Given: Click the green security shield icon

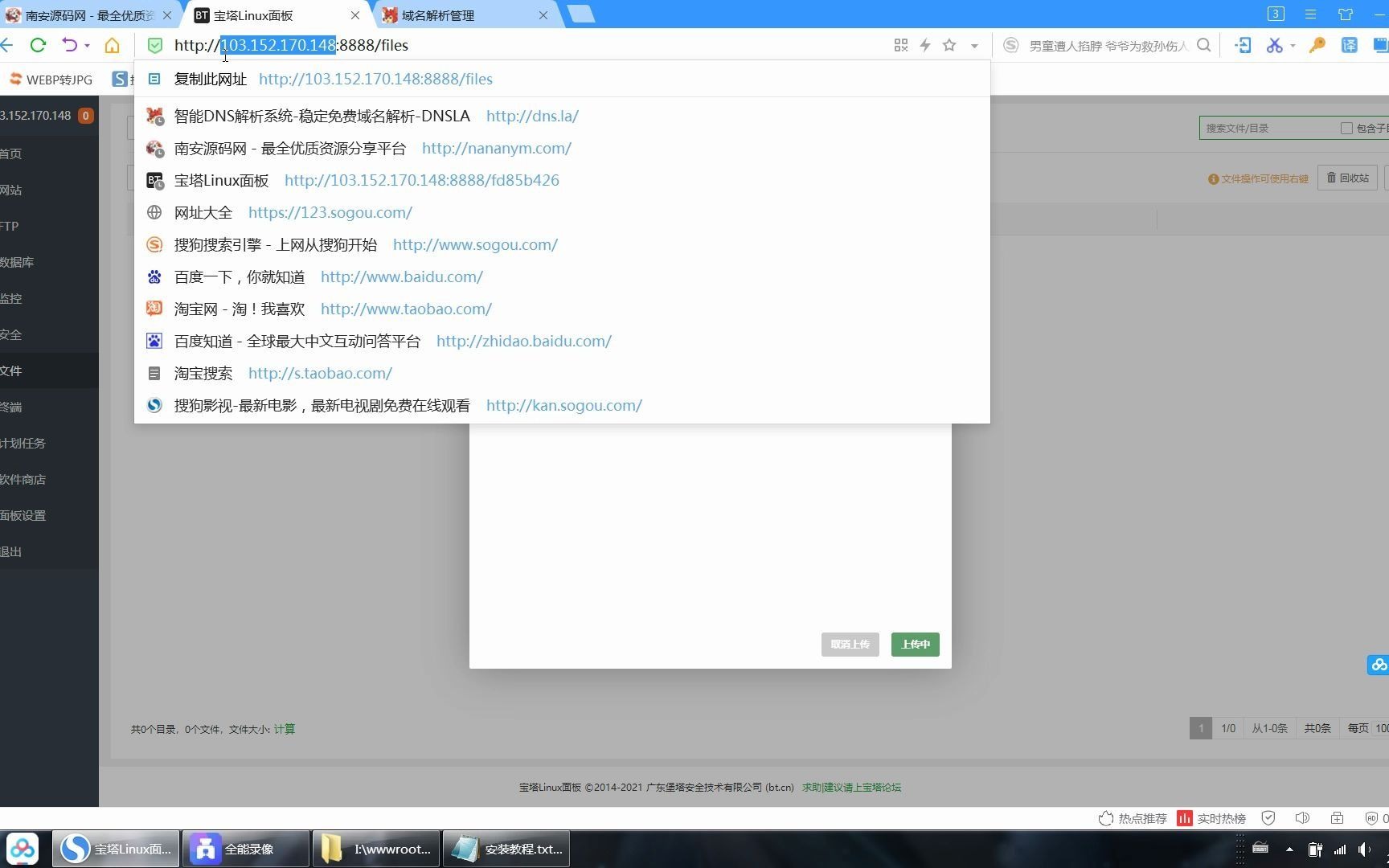Looking at the screenshot, I should click(155, 45).
